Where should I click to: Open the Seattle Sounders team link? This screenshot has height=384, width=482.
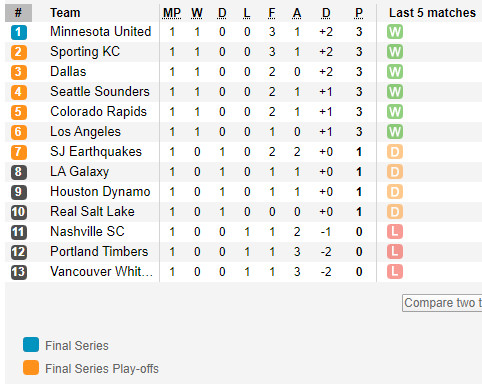[x=100, y=92]
